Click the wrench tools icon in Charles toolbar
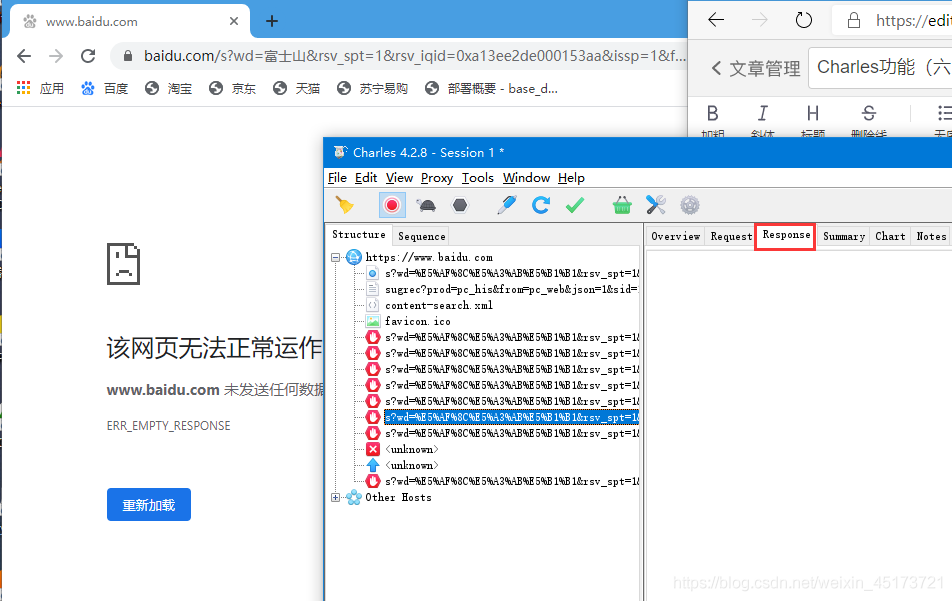The image size is (952, 601). pos(654,205)
